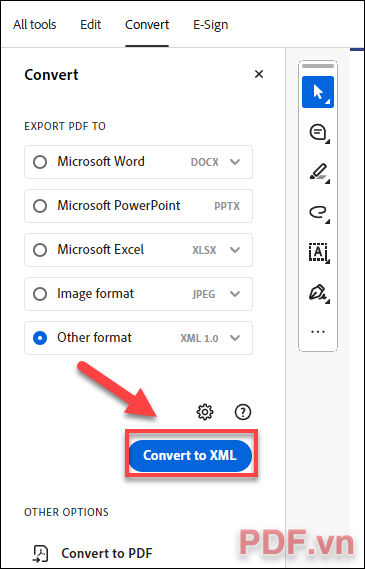Open the help question mark icon
The height and width of the screenshot is (569, 365).
click(243, 412)
